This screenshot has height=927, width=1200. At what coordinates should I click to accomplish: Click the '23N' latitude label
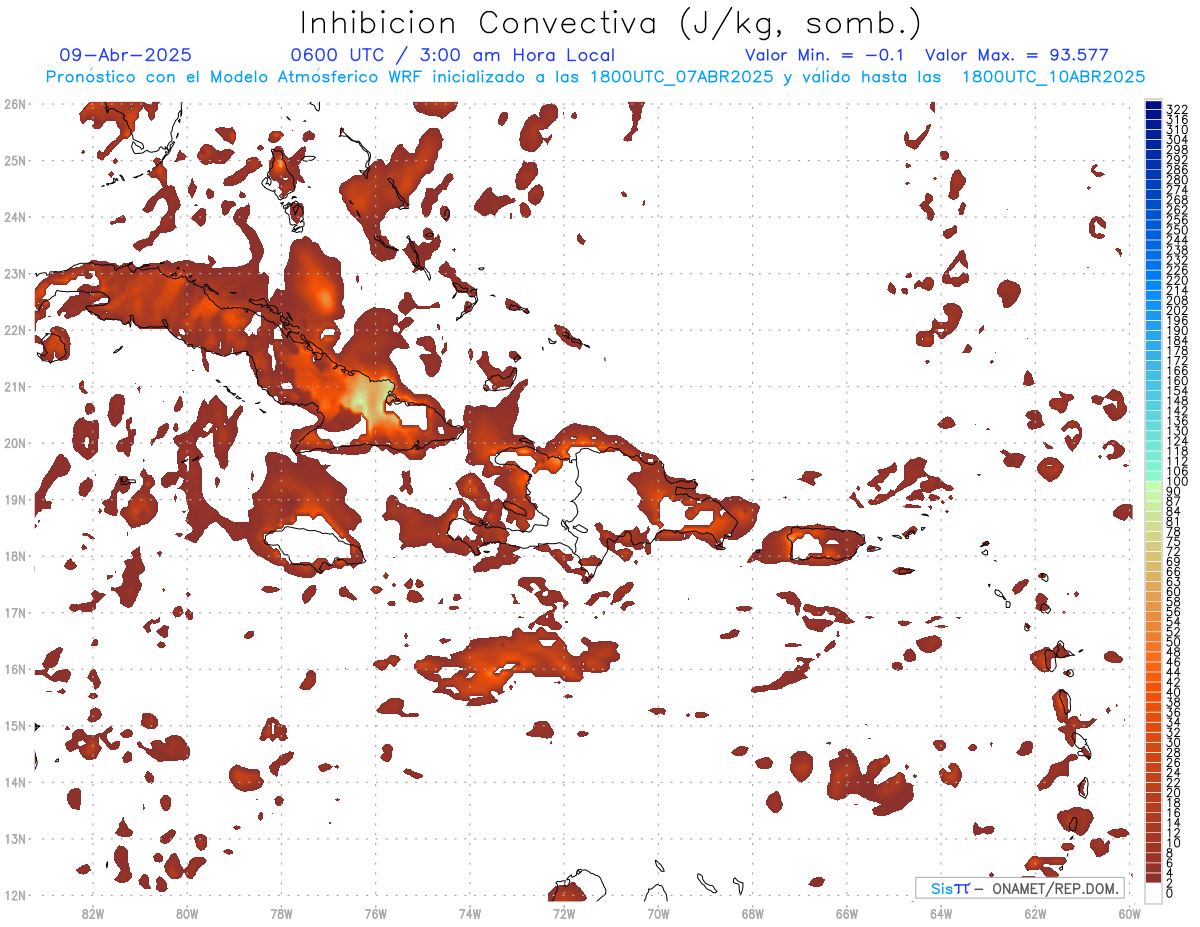pyautogui.click(x=15, y=273)
